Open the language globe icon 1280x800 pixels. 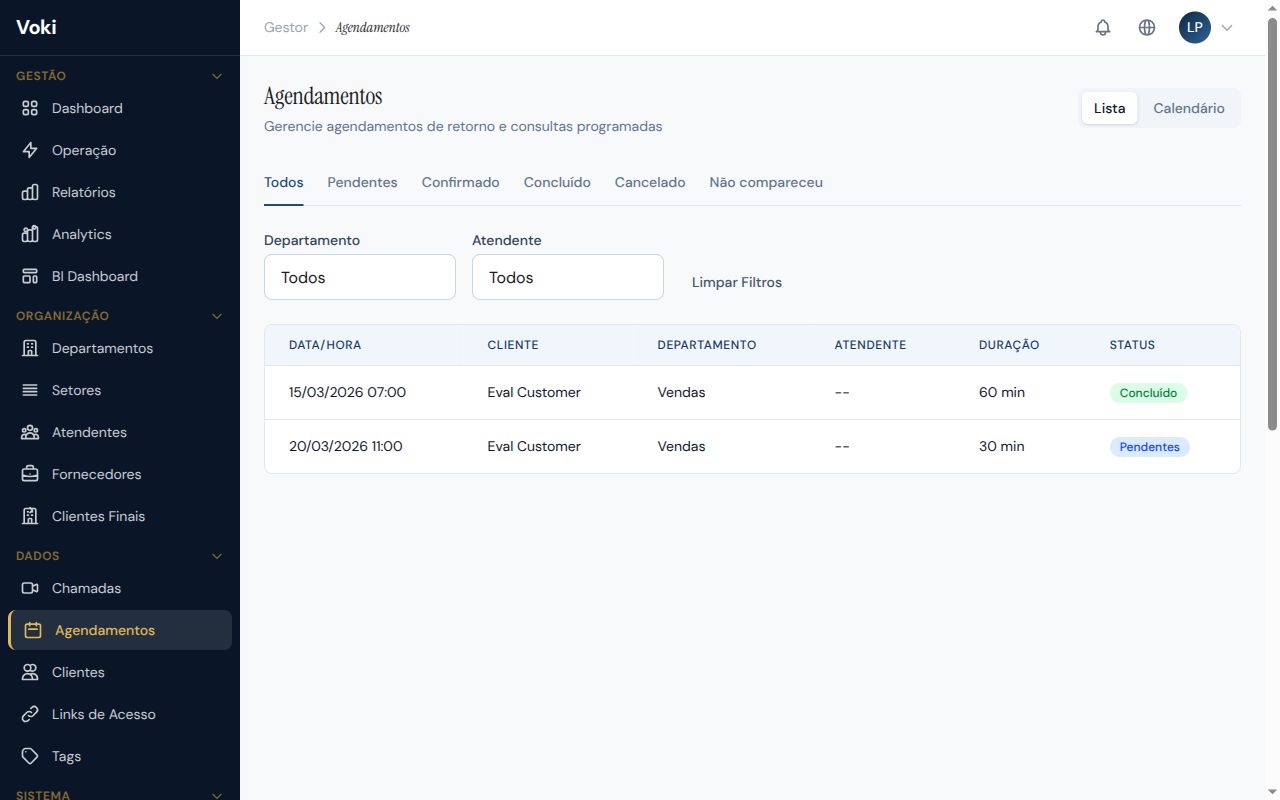pyautogui.click(x=1147, y=28)
